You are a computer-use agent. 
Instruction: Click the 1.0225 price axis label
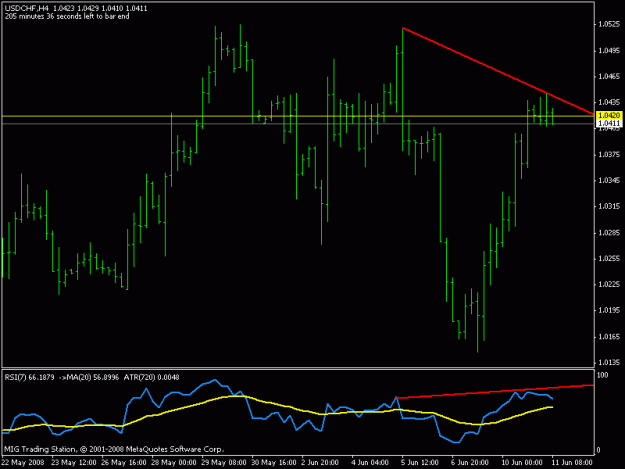pyautogui.click(x=609, y=284)
